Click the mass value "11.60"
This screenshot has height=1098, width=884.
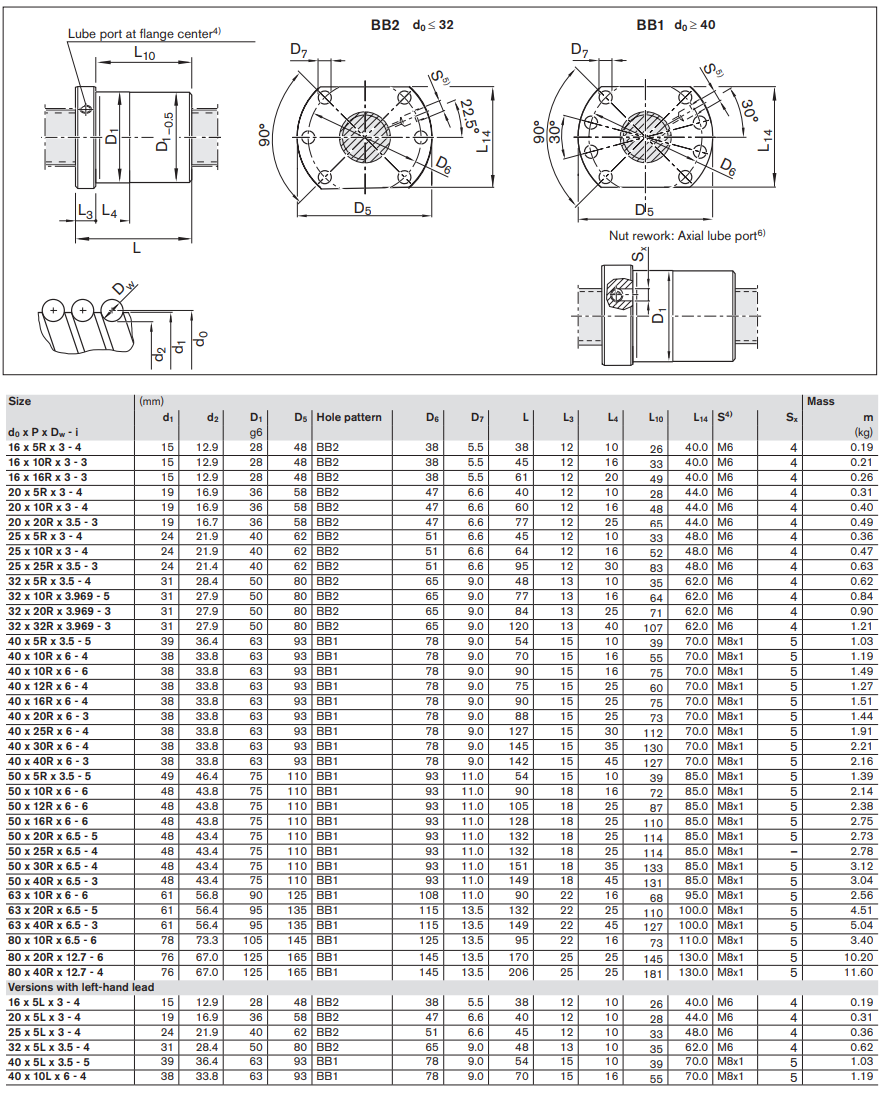click(x=859, y=972)
